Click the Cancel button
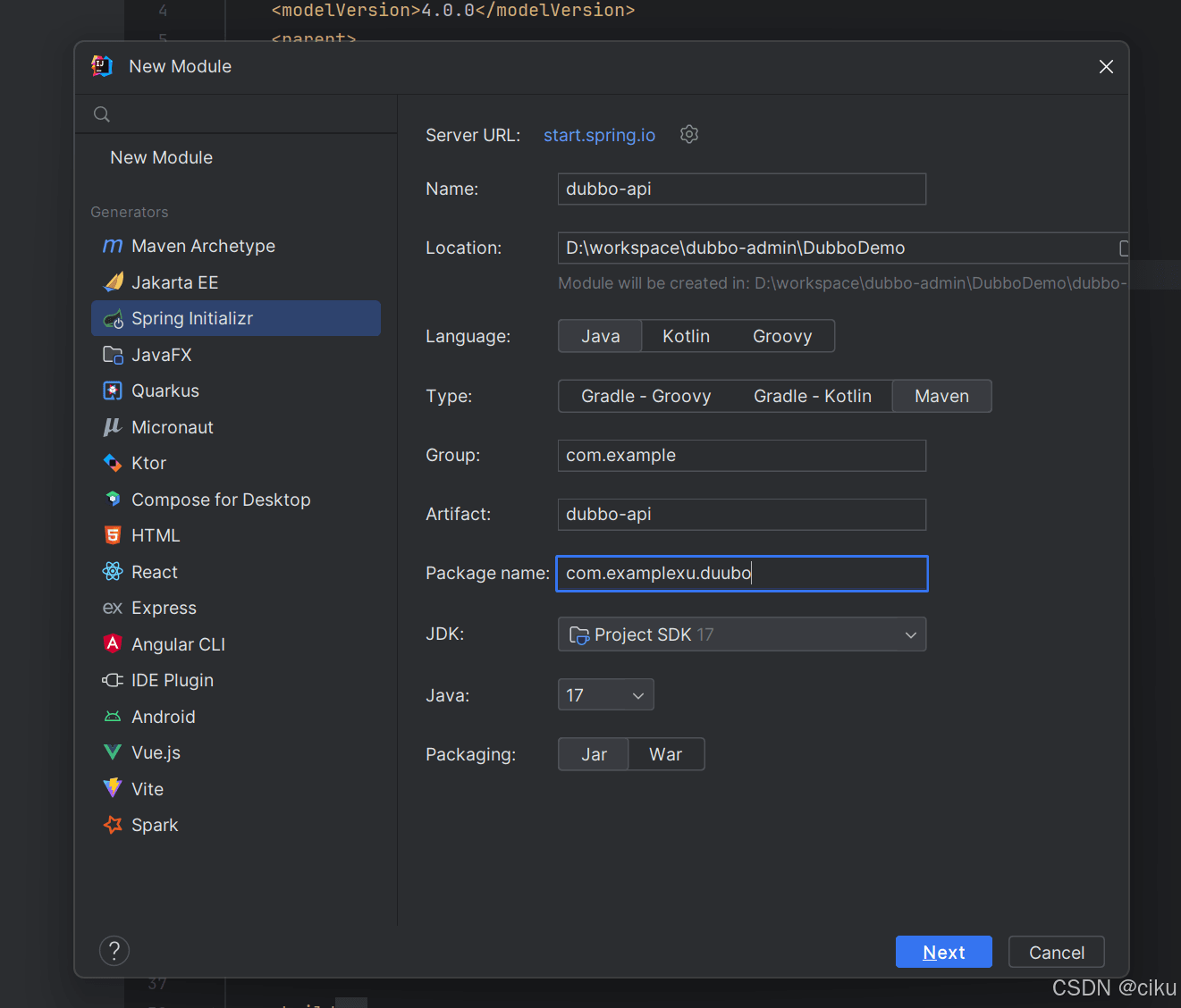The height and width of the screenshot is (1008, 1181). [1057, 952]
